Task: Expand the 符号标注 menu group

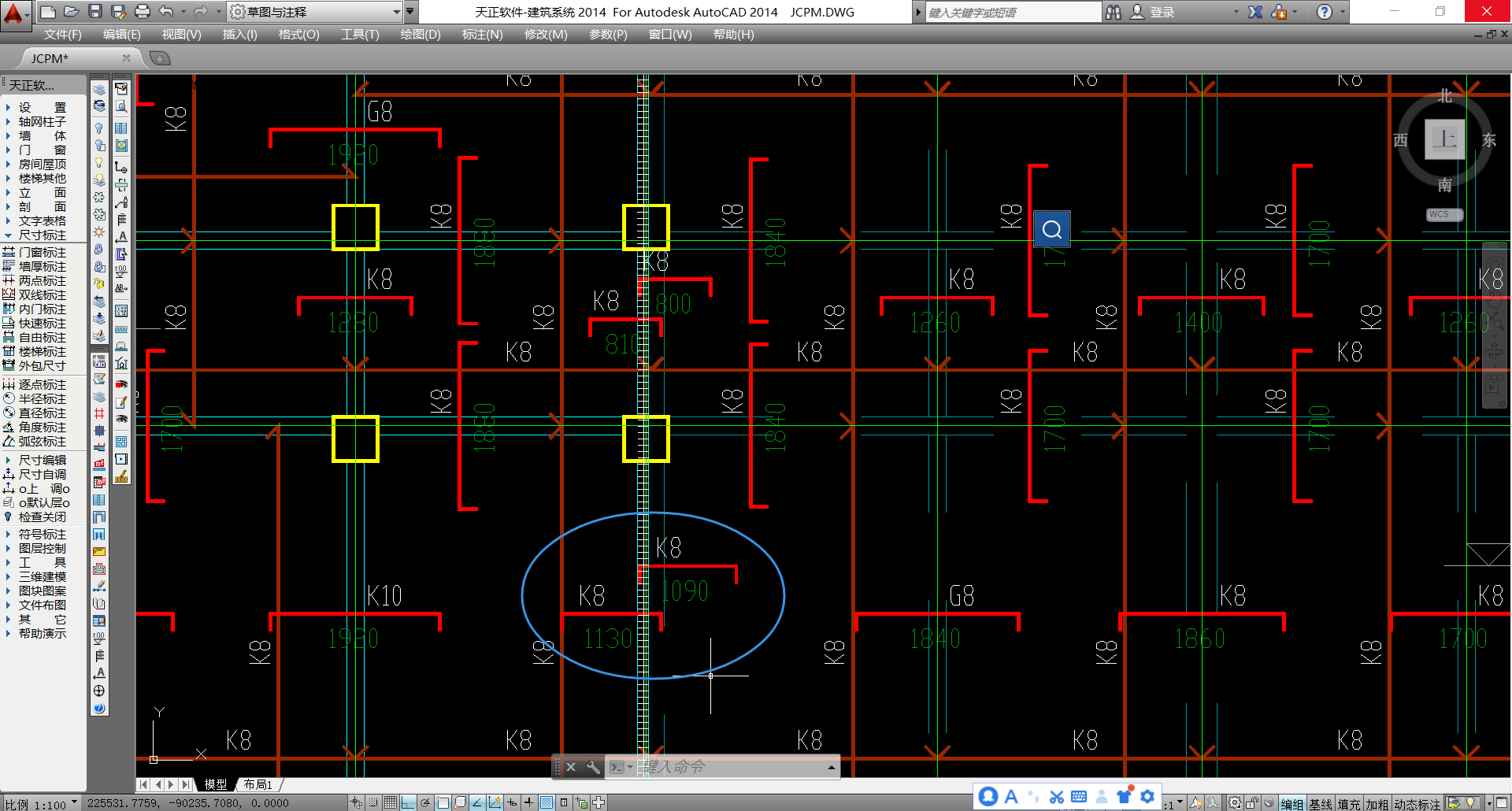Action: coord(42,534)
